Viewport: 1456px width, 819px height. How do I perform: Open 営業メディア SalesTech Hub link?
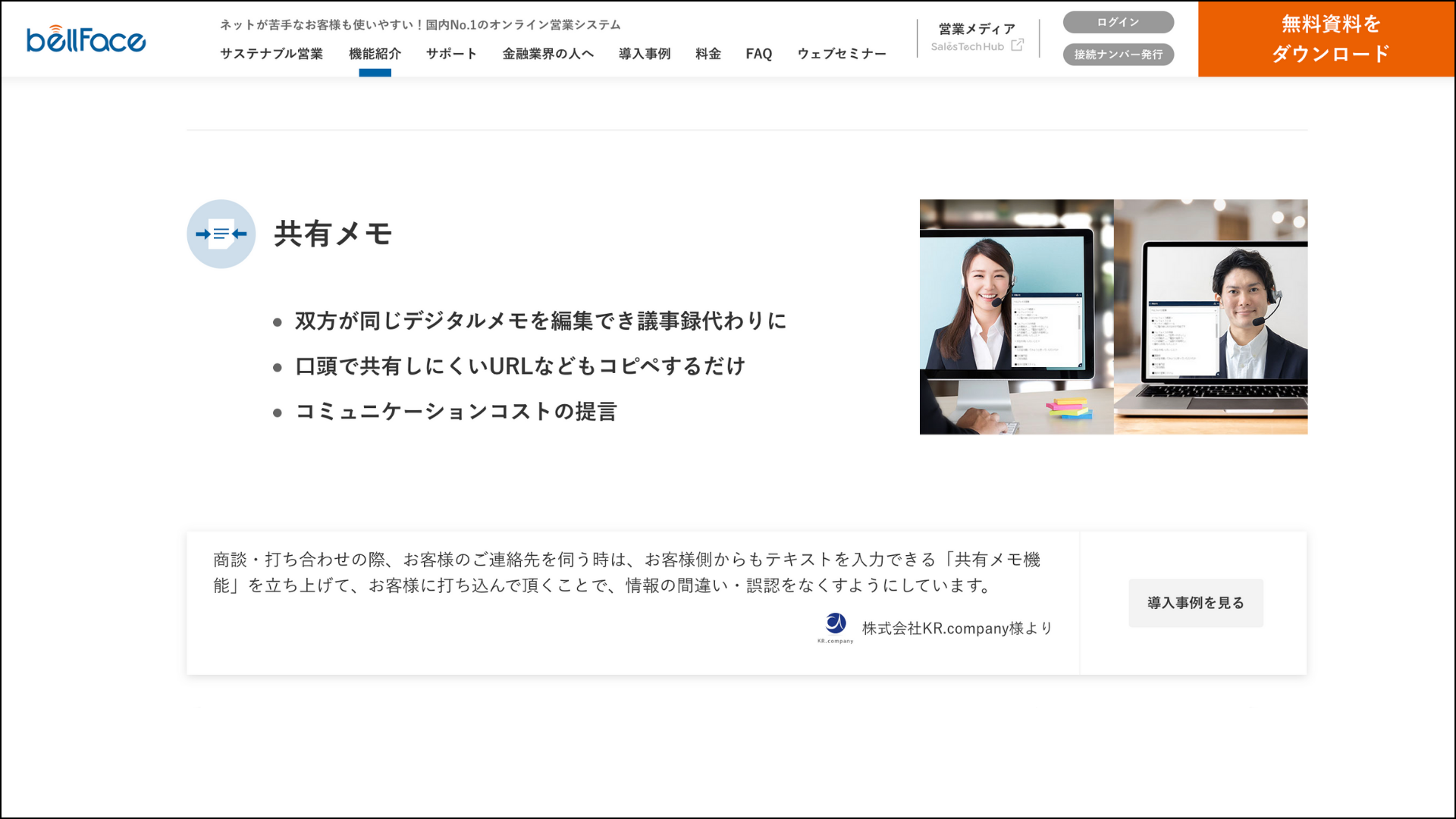(974, 38)
